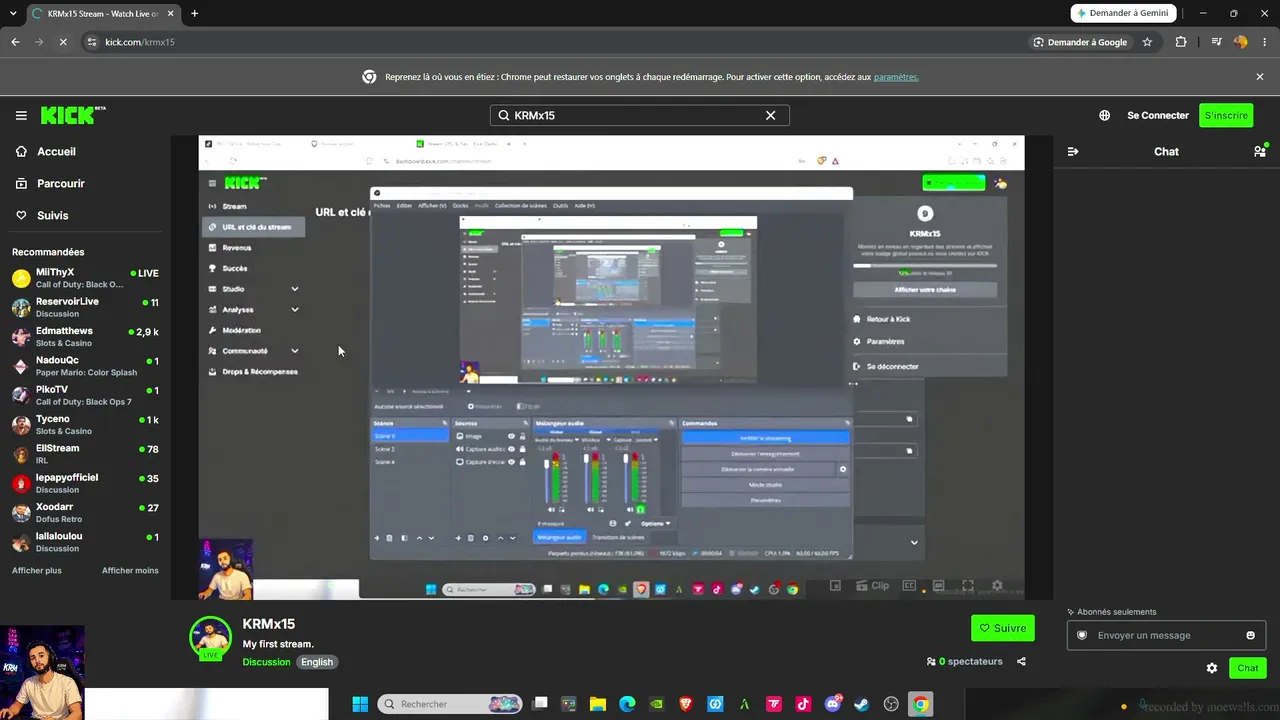This screenshot has width=1280, height=720.
Task: Expand list with Afficher plus
Action: click(x=37, y=570)
